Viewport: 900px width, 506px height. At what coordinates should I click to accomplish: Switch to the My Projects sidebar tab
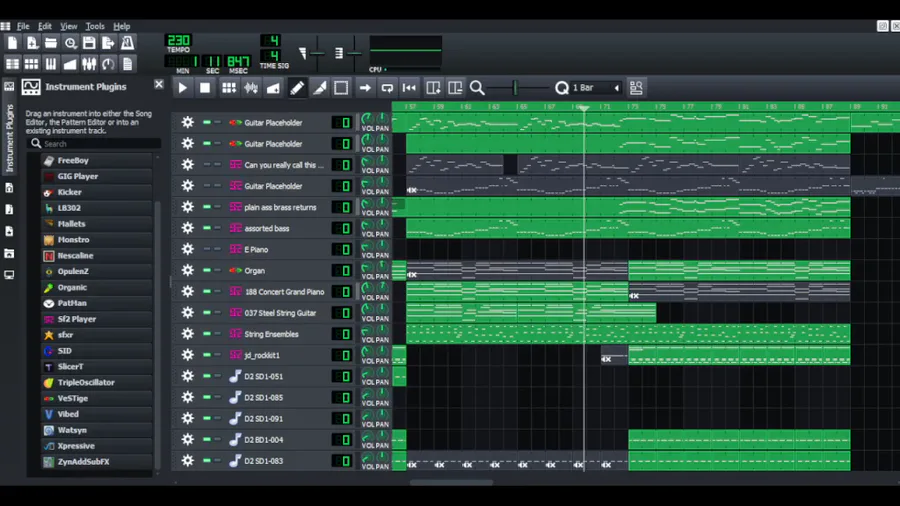[9, 188]
